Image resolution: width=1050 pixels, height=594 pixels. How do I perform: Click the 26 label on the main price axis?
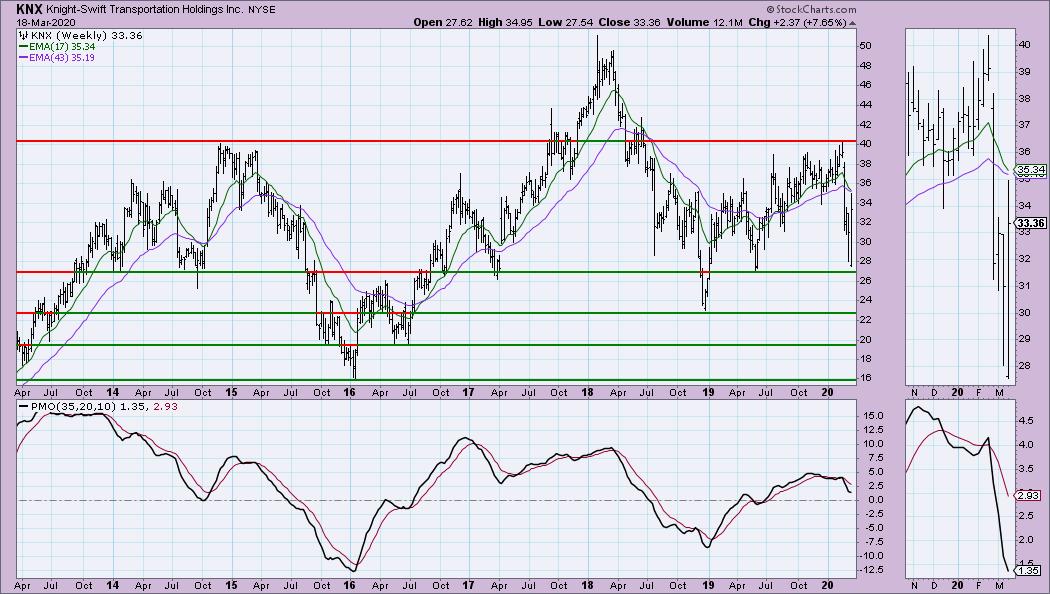[x=865, y=281]
